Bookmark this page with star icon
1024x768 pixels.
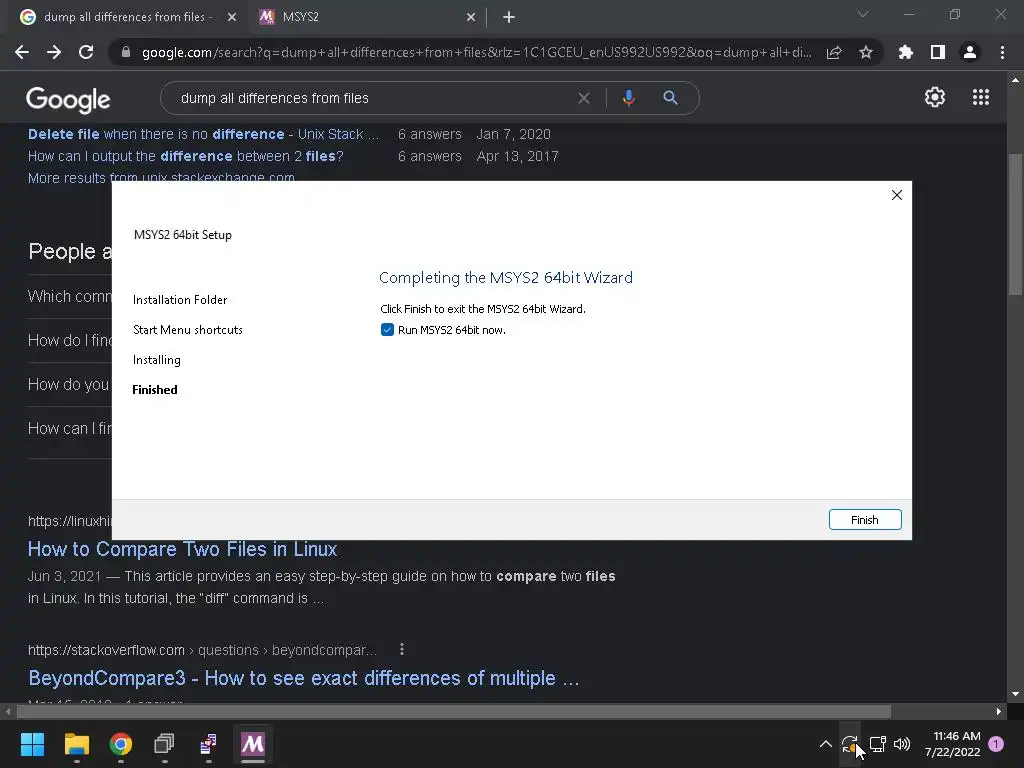click(866, 52)
